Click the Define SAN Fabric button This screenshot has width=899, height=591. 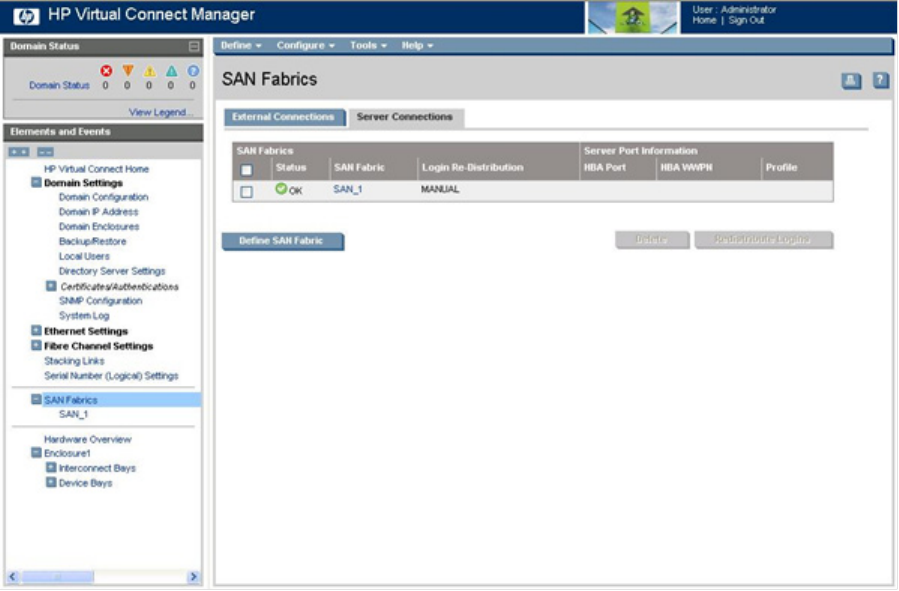tap(282, 241)
